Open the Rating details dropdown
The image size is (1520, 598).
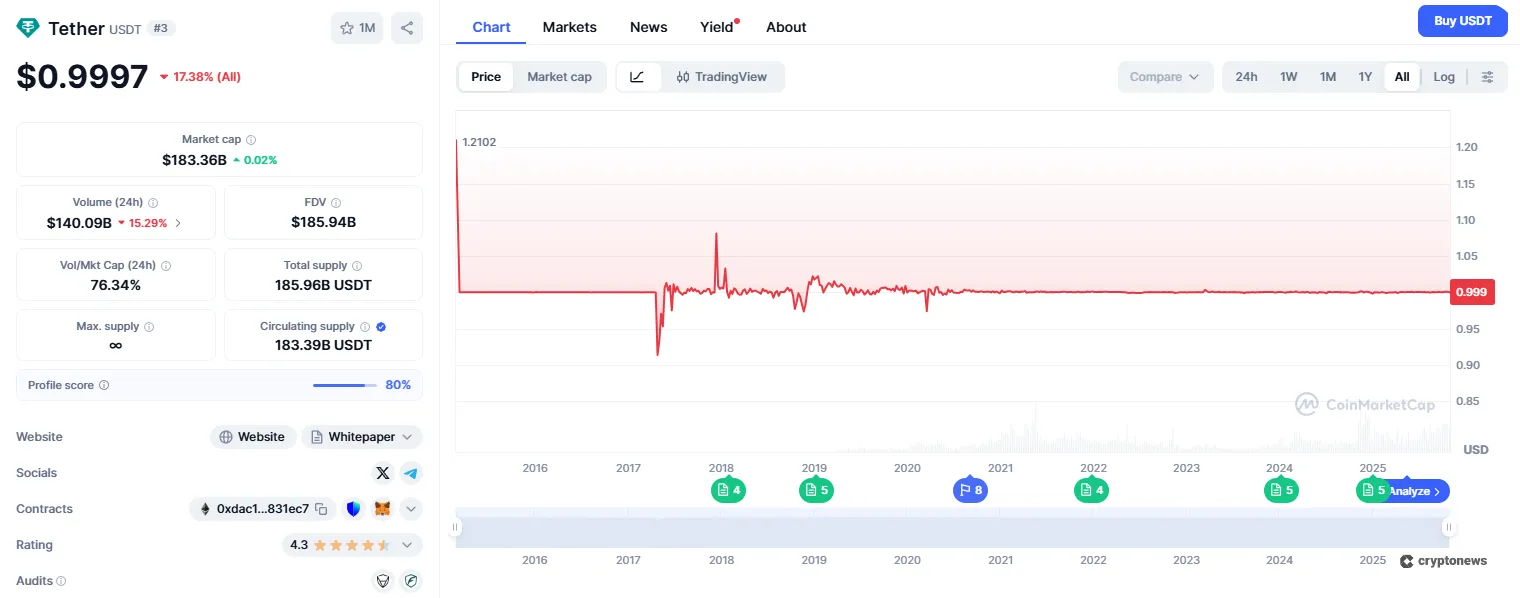click(406, 545)
